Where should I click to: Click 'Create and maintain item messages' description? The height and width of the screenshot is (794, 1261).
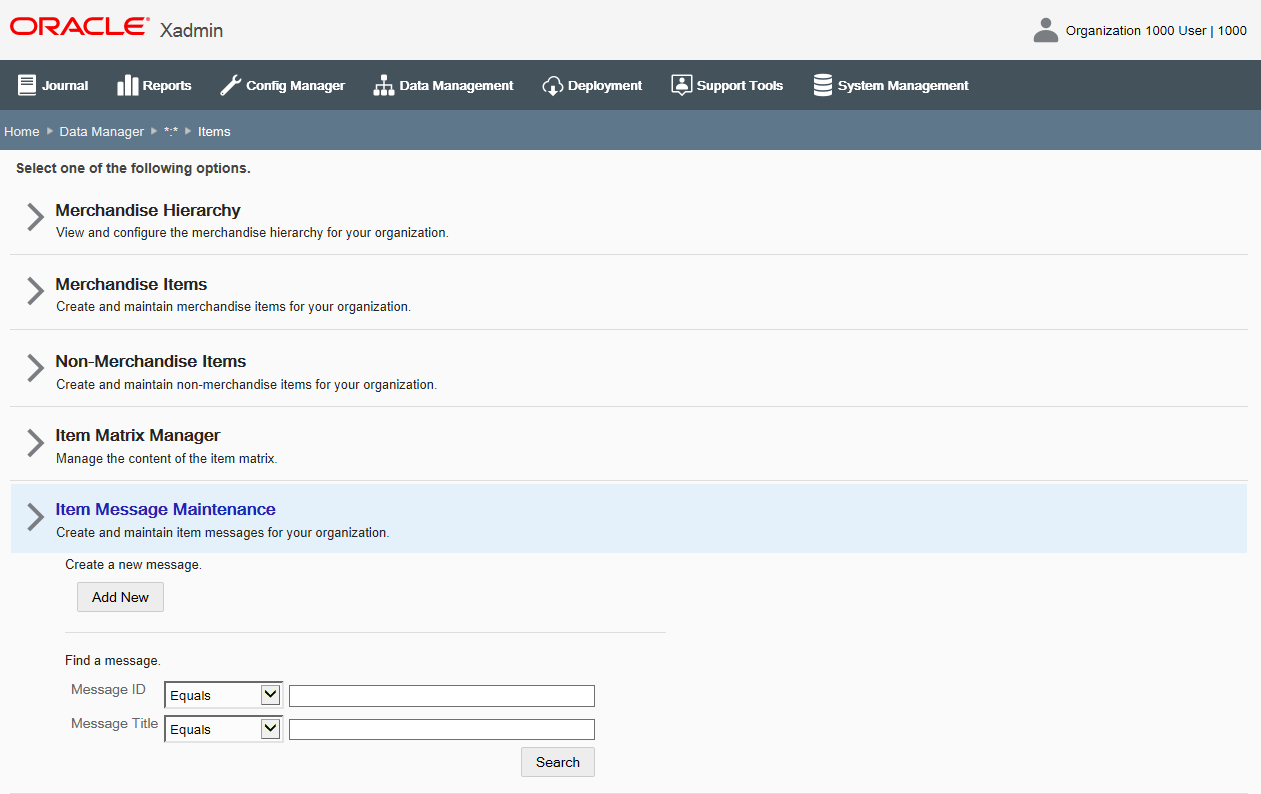[x=223, y=533]
